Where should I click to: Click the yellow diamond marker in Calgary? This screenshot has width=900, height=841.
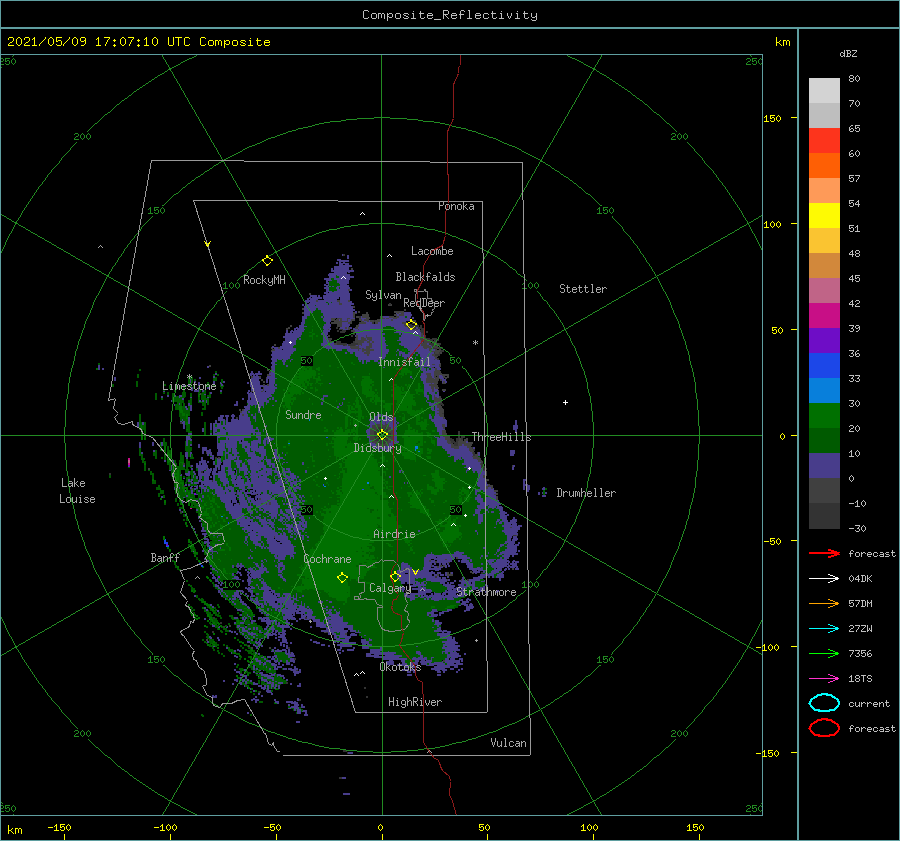(395, 576)
